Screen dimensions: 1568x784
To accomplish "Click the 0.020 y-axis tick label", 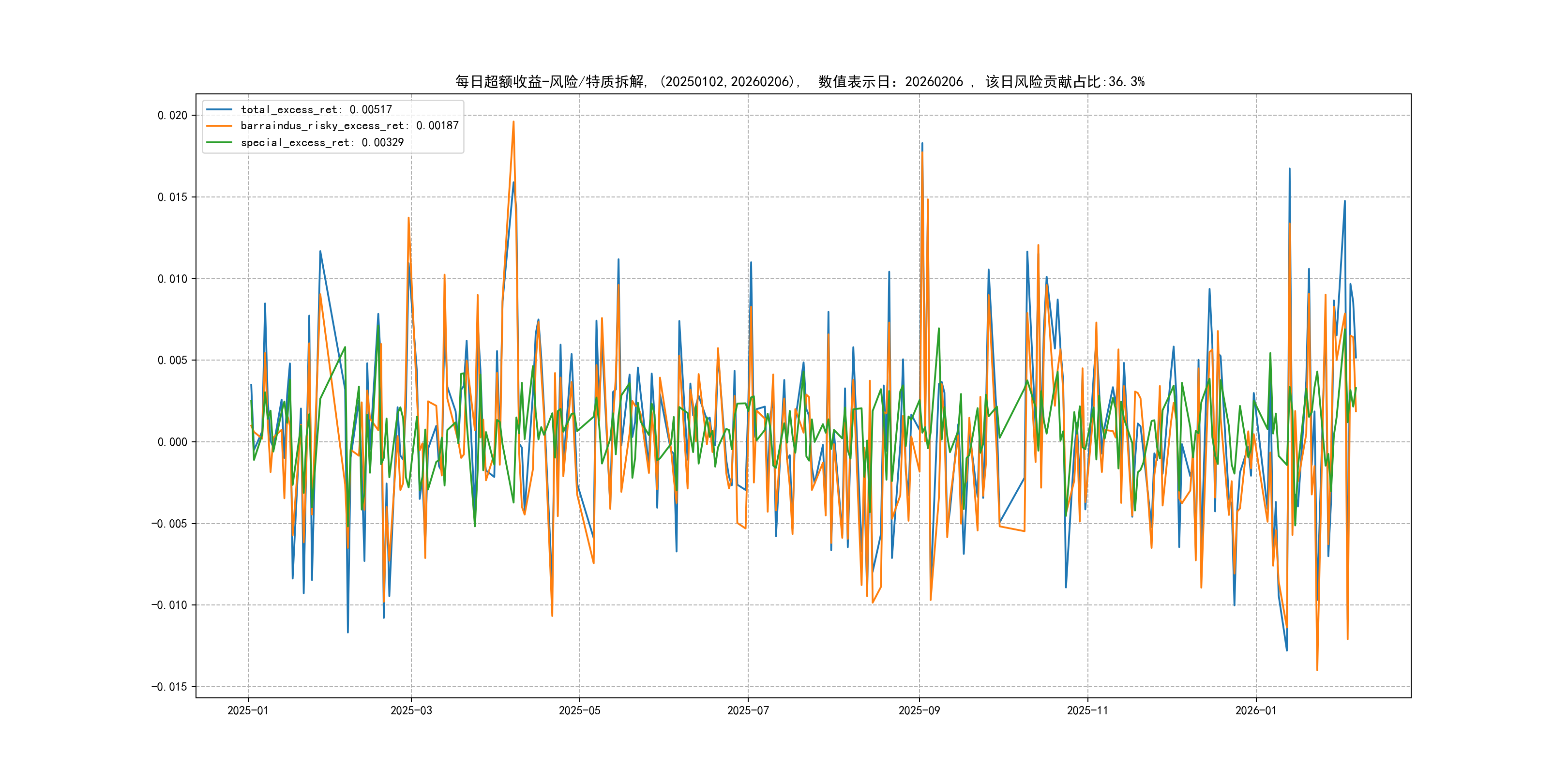I will (172, 116).
